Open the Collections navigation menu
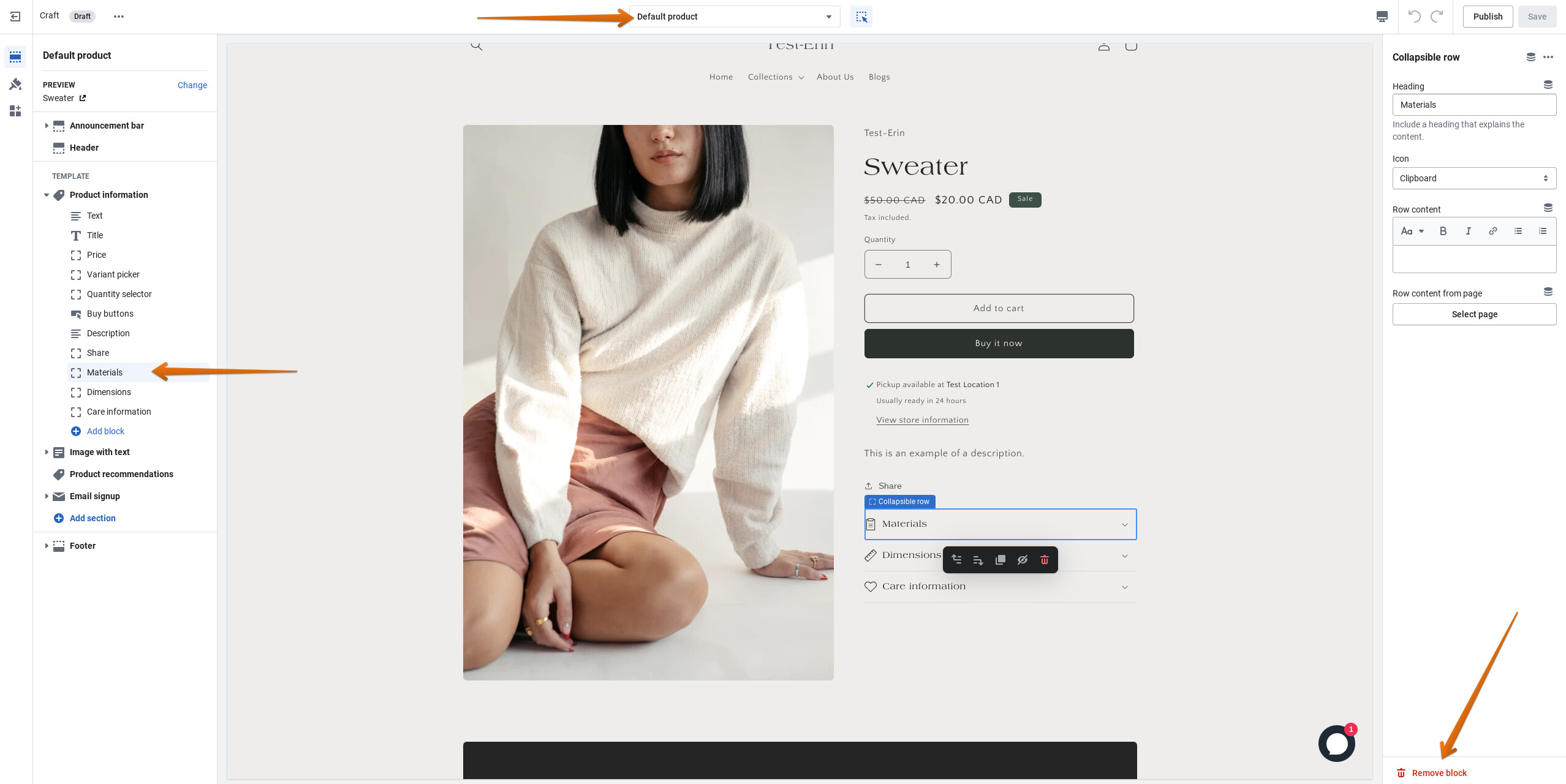The width and height of the screenshot is (1566, 784). 775,77
